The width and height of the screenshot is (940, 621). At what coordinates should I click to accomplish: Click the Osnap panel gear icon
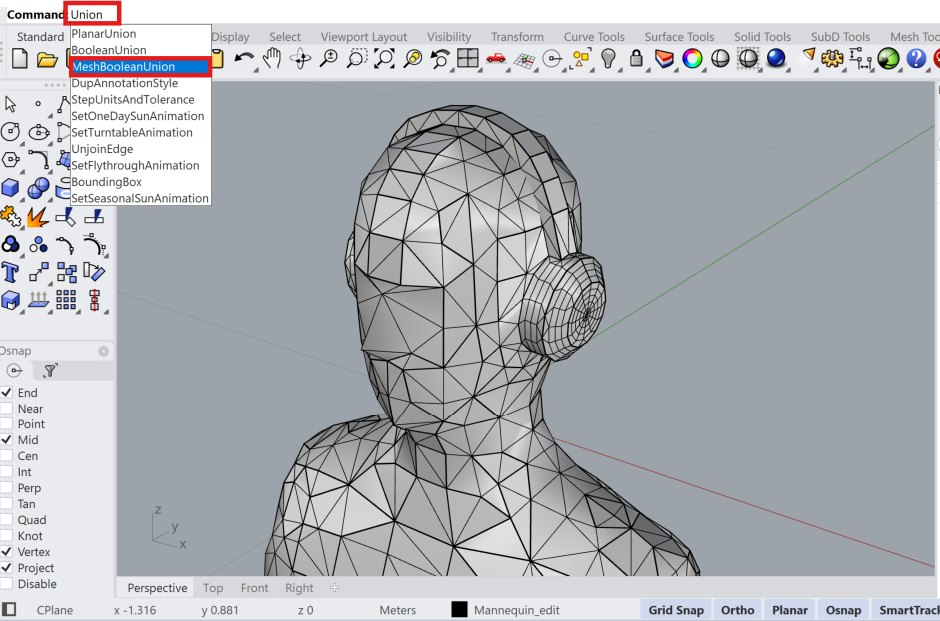104,351
